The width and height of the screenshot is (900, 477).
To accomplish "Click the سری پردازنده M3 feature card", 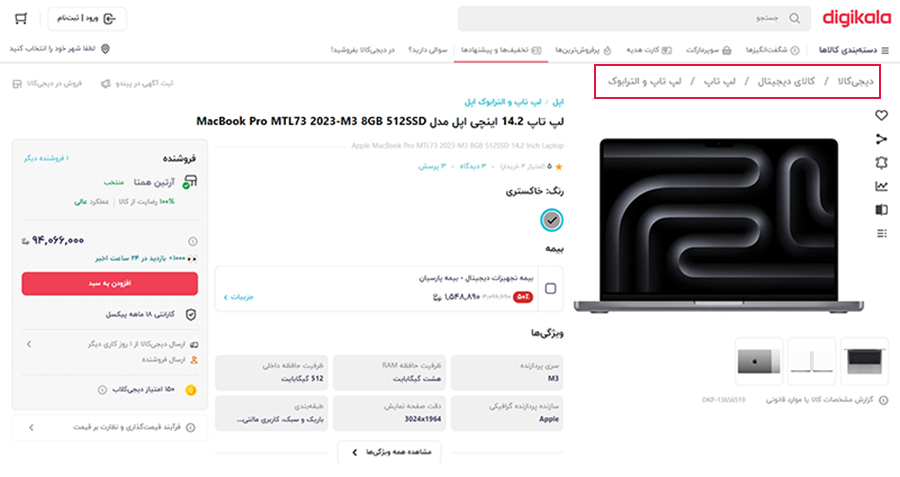I will click(507, 373).
